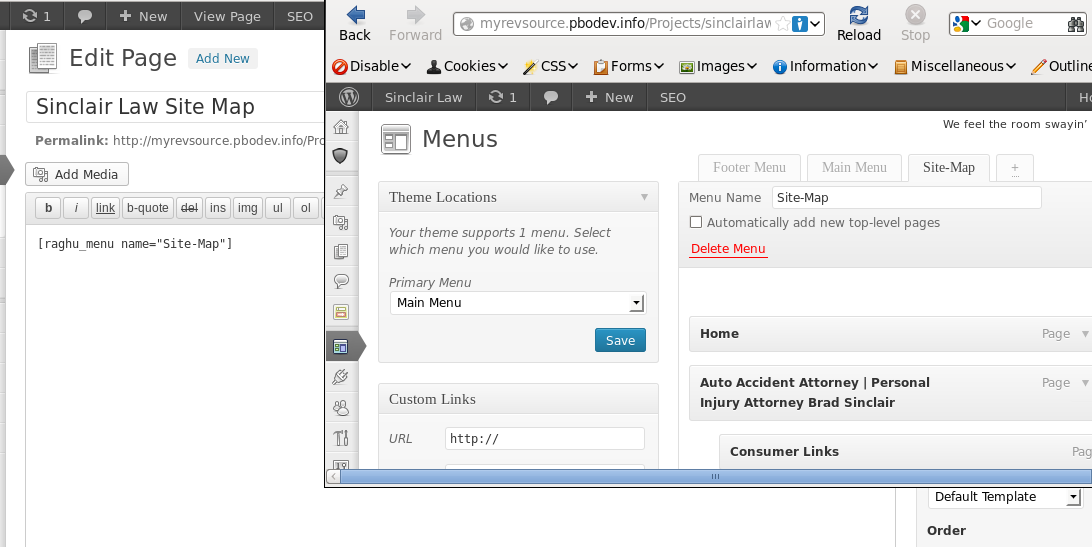Click the img editor button
Viewport: 1092px width, 547px height.
247,208
